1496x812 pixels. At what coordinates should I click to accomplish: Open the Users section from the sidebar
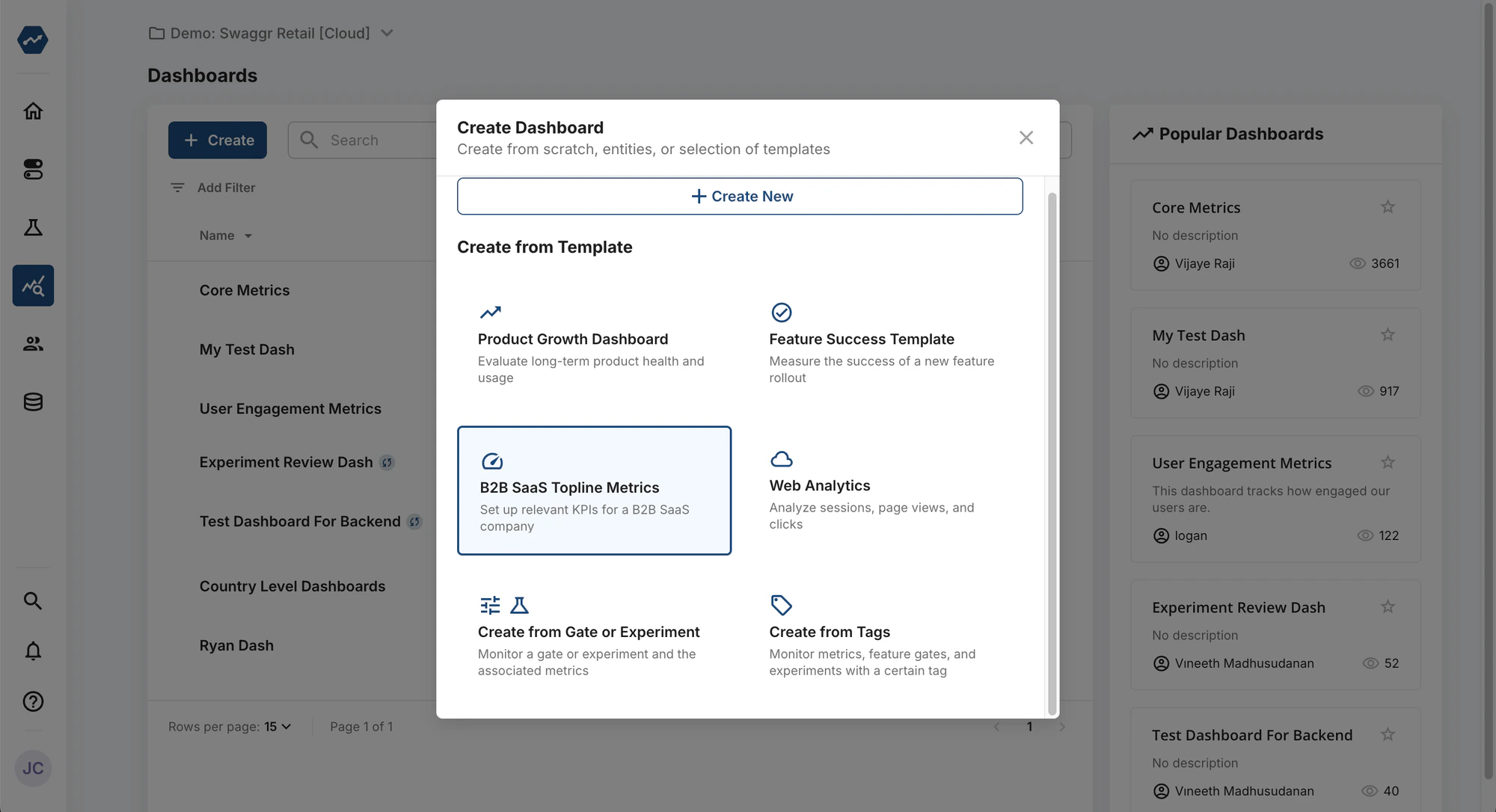click(x=33, y=343)
